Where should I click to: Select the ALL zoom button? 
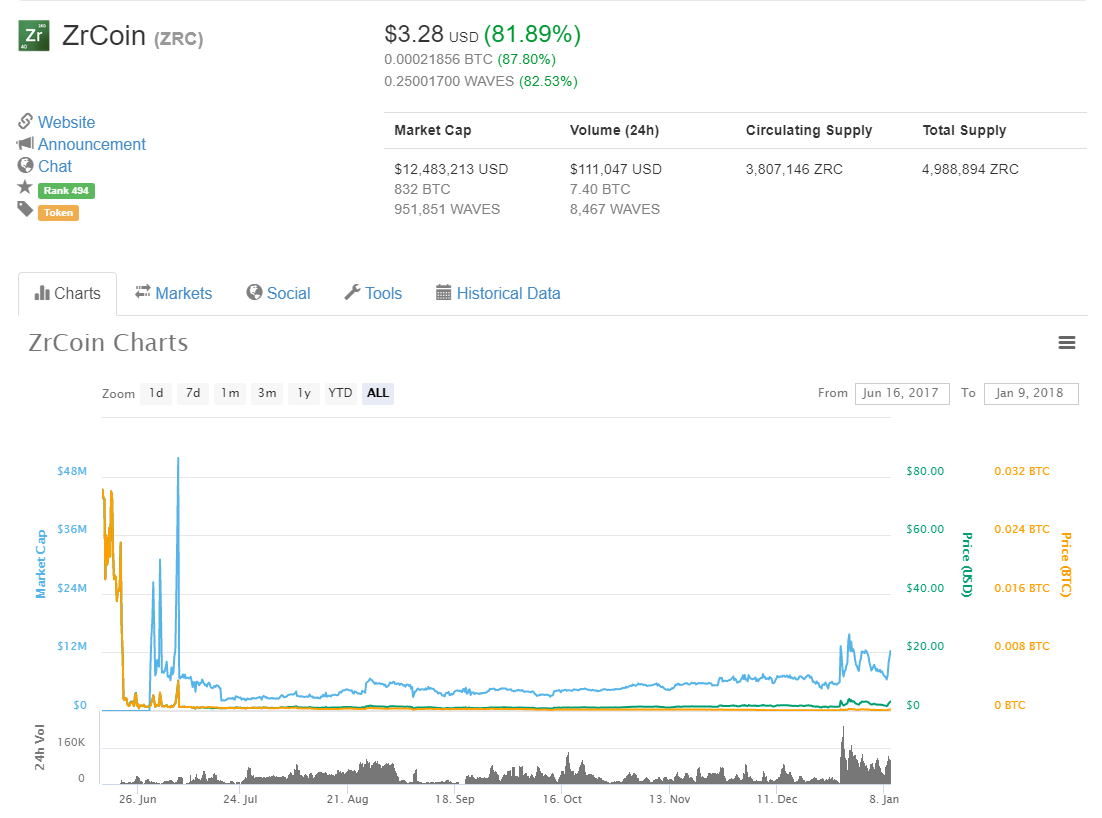[x=377, y=393]
